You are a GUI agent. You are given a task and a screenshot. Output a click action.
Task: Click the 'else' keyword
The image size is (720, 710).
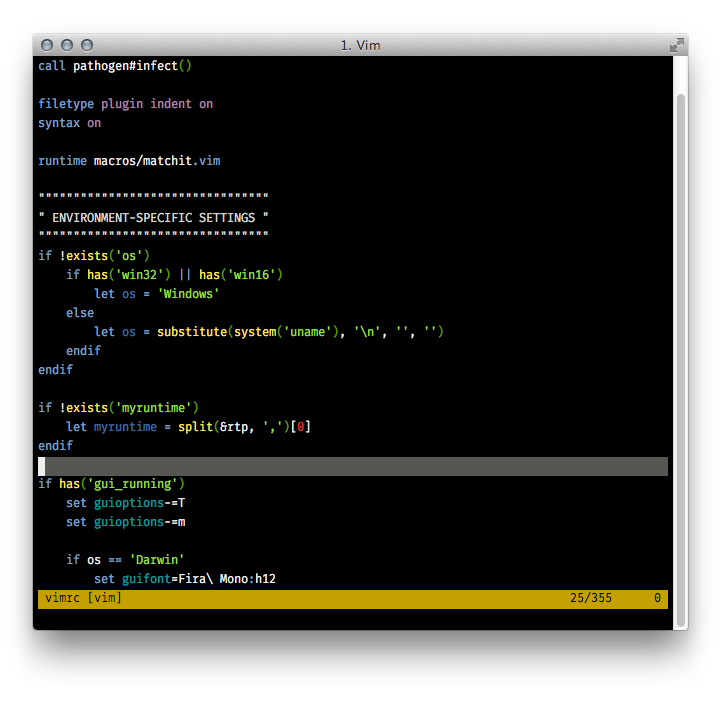pos(80,313)
